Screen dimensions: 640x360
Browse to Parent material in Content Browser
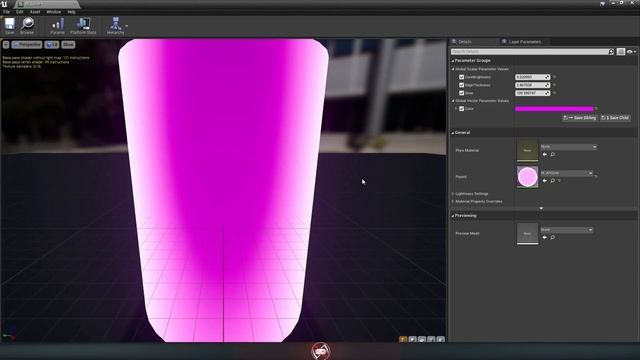553,180
